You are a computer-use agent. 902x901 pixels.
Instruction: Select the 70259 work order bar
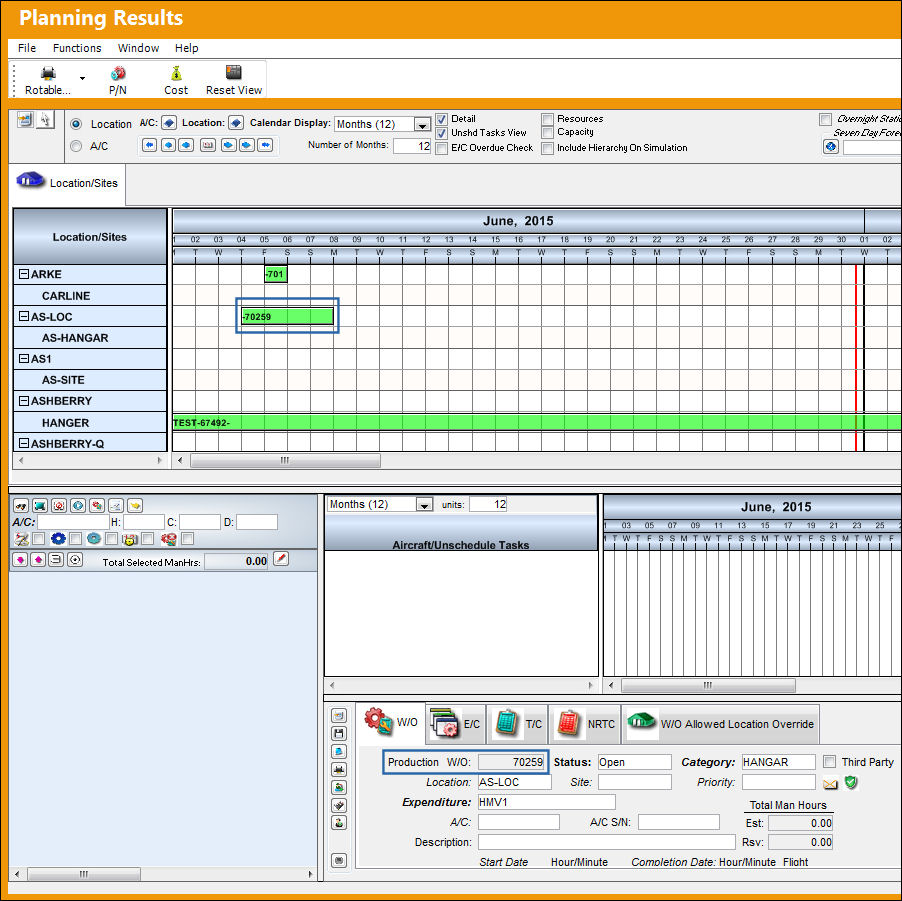pyautogui.click(x=287, y=316)
